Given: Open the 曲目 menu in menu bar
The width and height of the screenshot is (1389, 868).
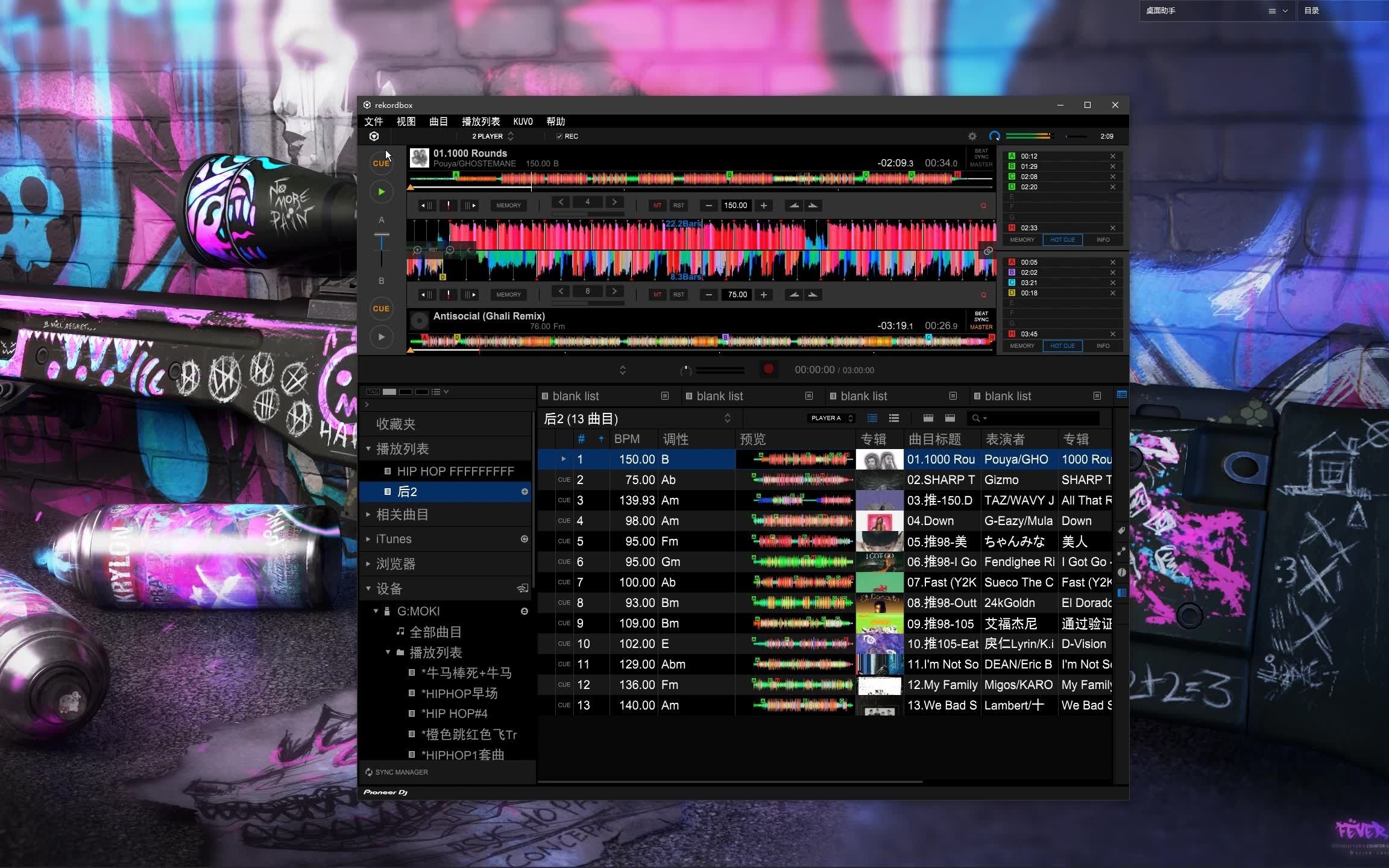Looking at the screenshot, I should click(436, 121).
